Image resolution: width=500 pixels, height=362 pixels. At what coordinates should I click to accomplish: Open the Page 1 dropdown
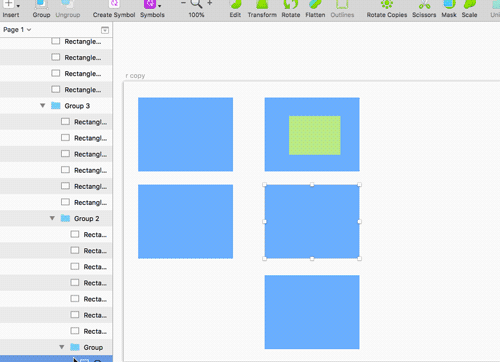(x=17, y=30)
